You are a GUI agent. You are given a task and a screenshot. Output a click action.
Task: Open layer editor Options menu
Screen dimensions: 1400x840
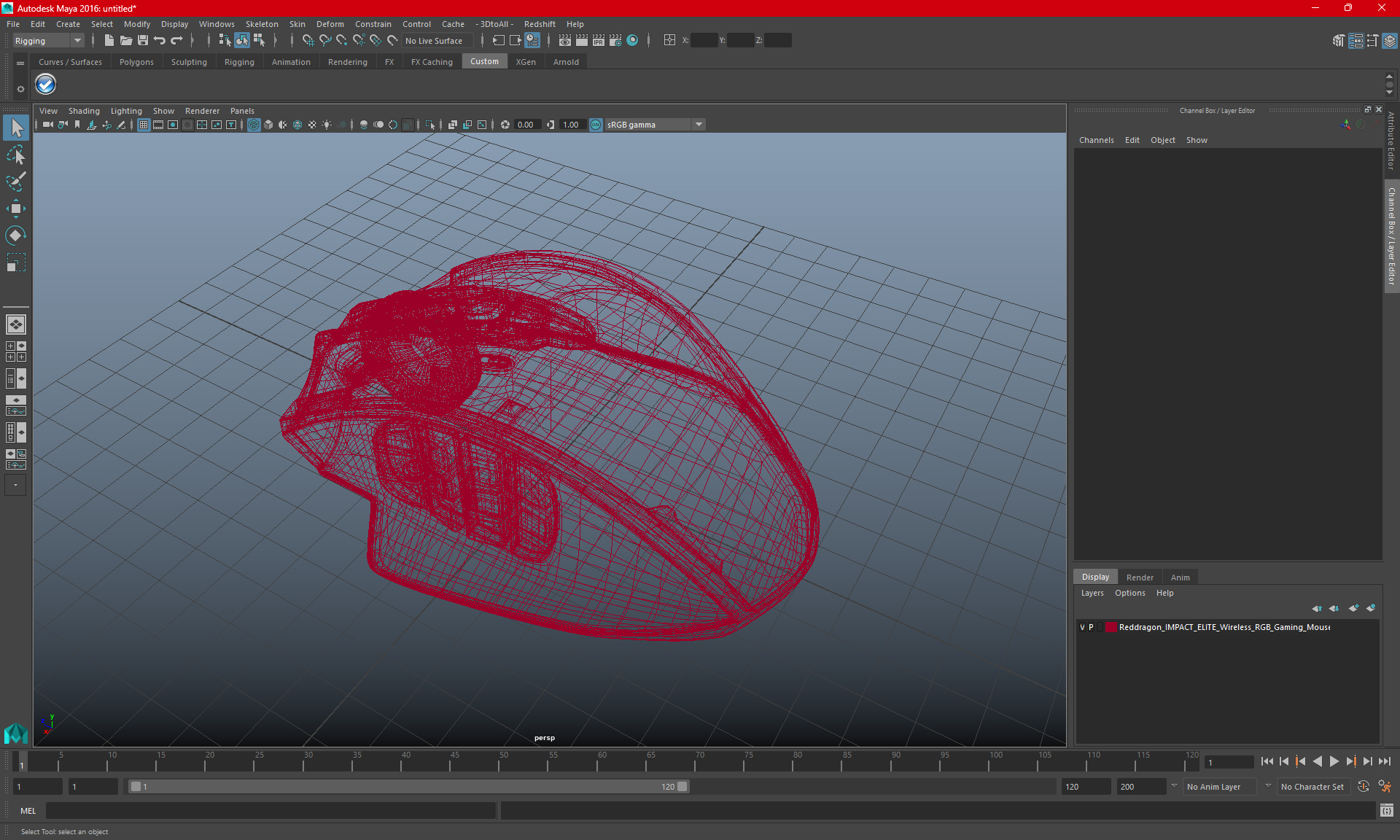1129,593
